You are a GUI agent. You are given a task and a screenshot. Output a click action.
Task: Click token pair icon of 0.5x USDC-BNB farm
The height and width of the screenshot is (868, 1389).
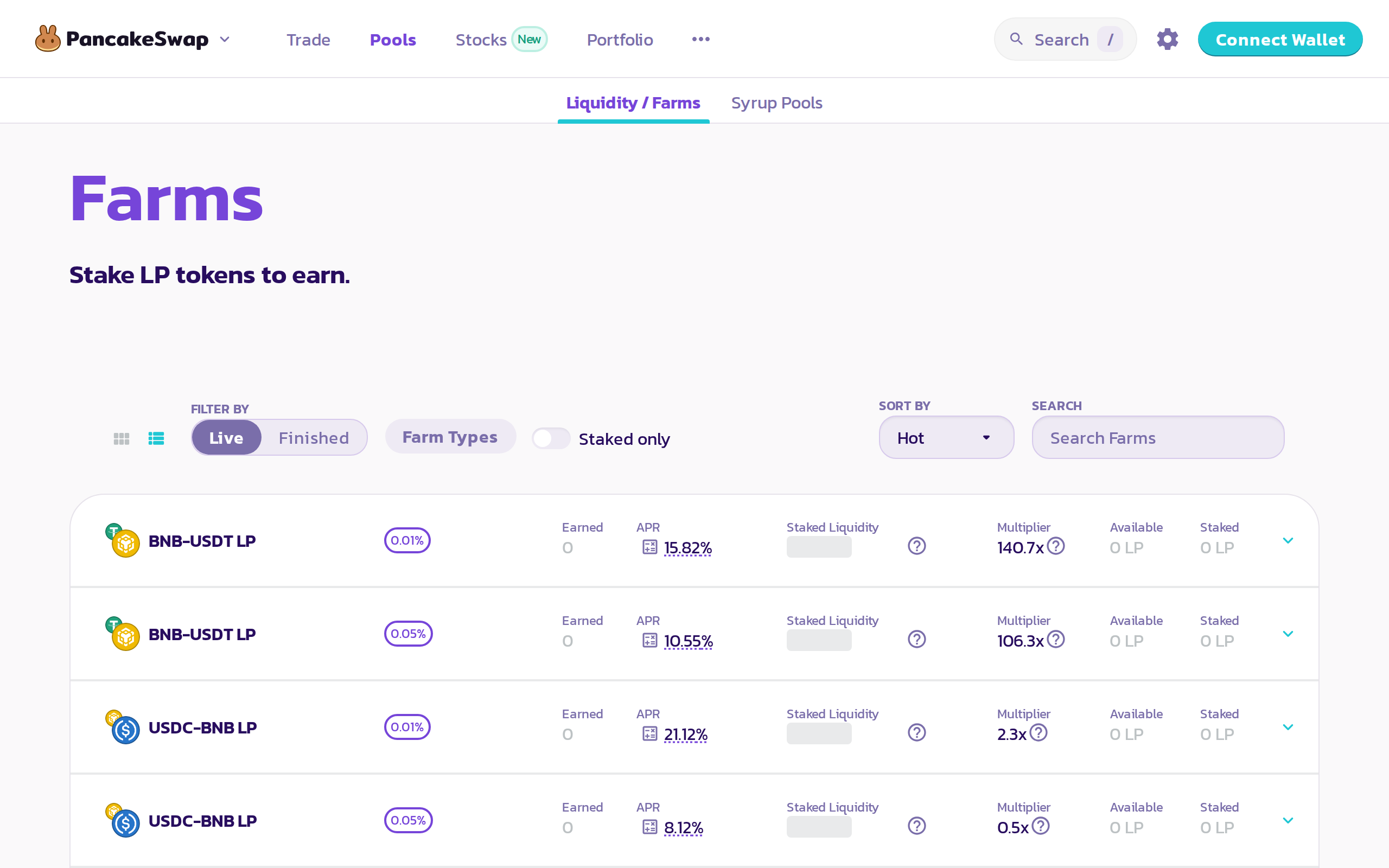[122, 820]
